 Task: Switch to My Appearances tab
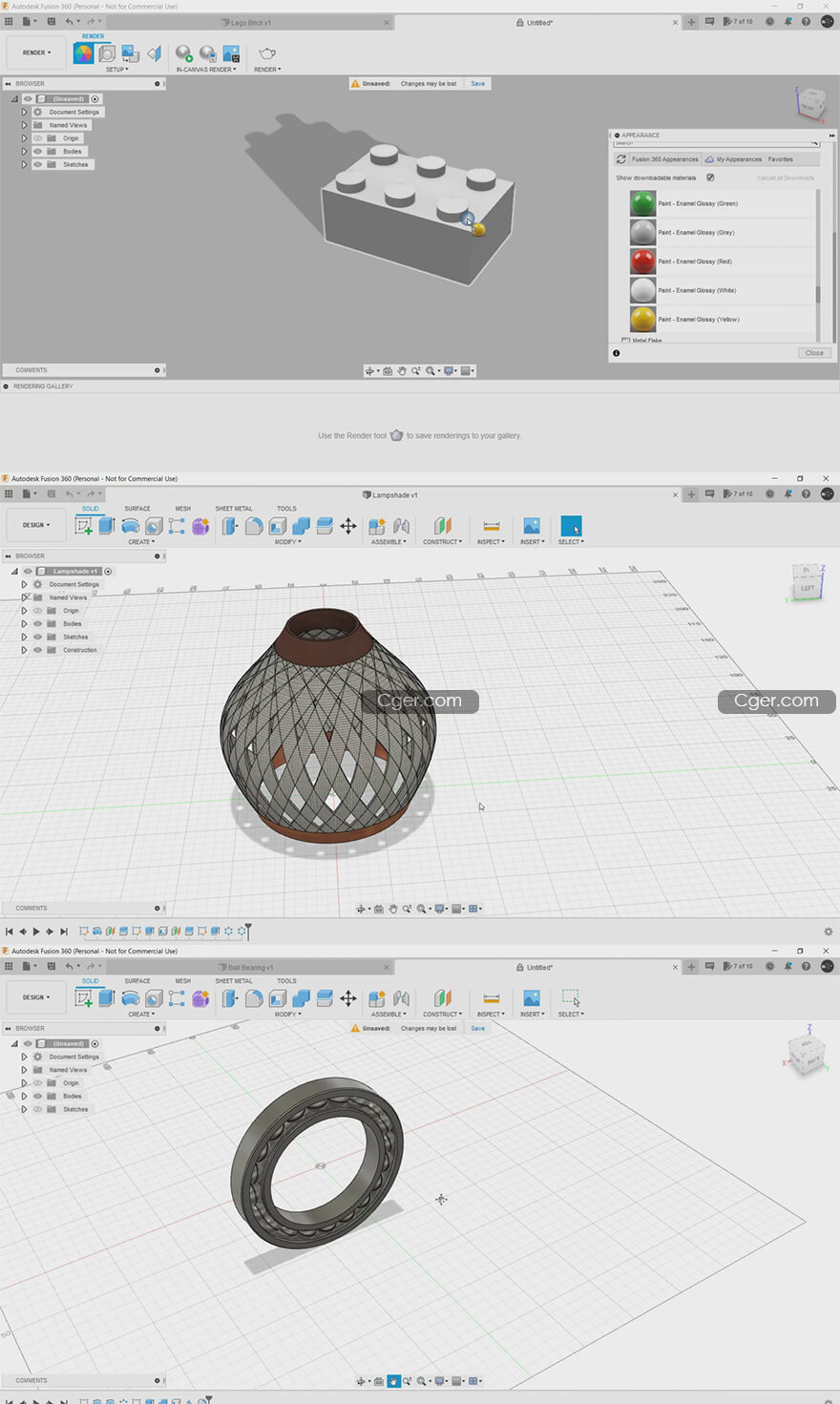coord(738,159)
